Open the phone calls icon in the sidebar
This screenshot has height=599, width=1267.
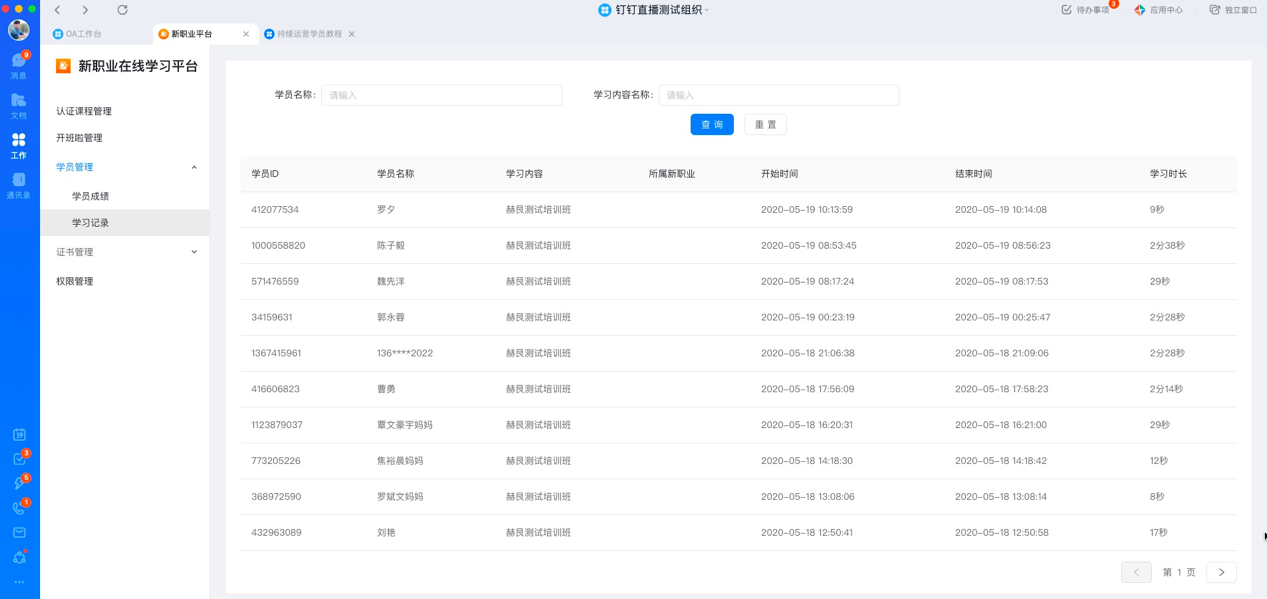(19, 508)
